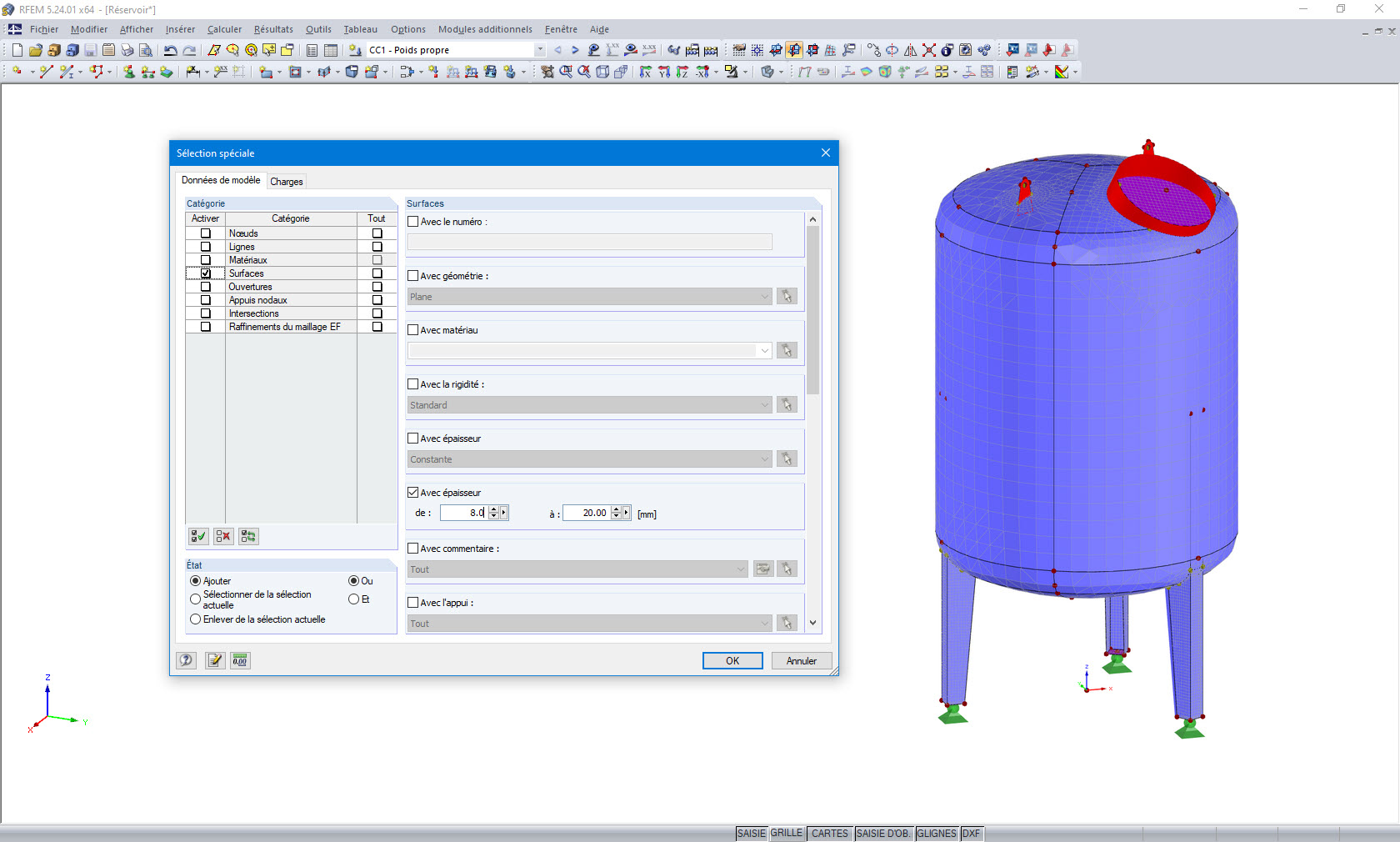
Task: Click the GRILLE status bar toggle
Action: click(x=787, y=833)
